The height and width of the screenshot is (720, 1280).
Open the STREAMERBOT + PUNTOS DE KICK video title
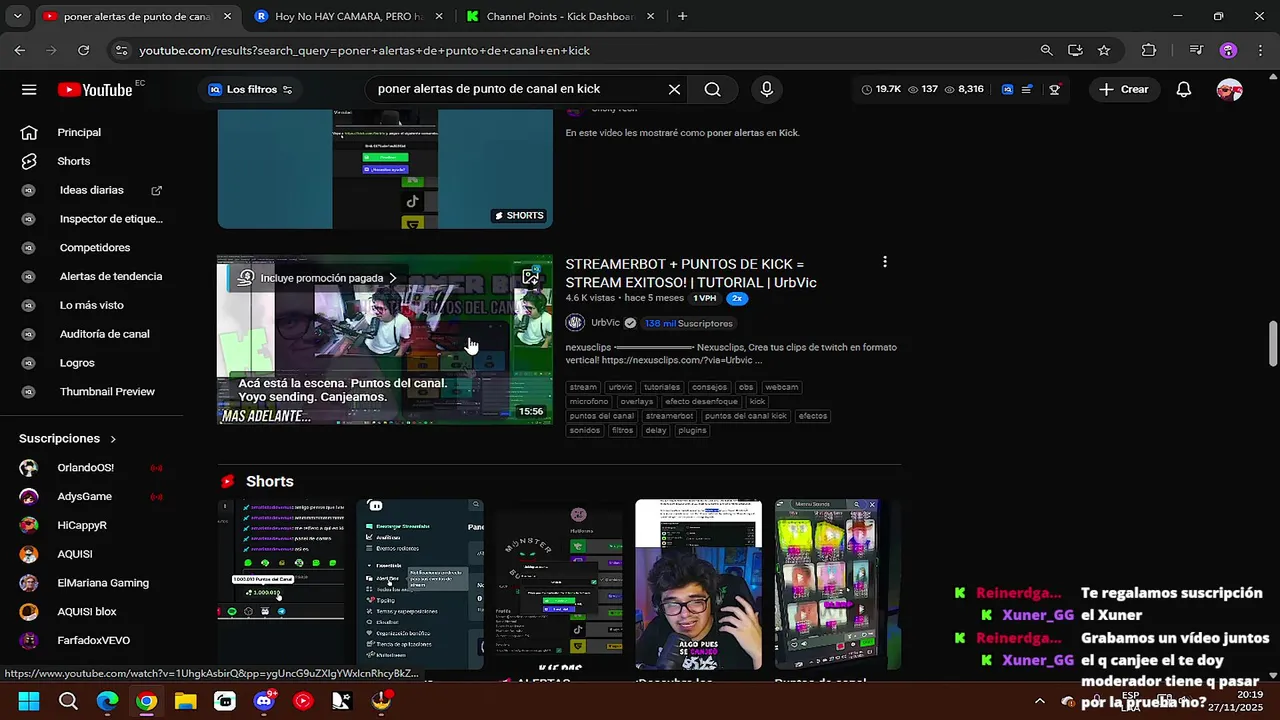(x=691, y=273)
